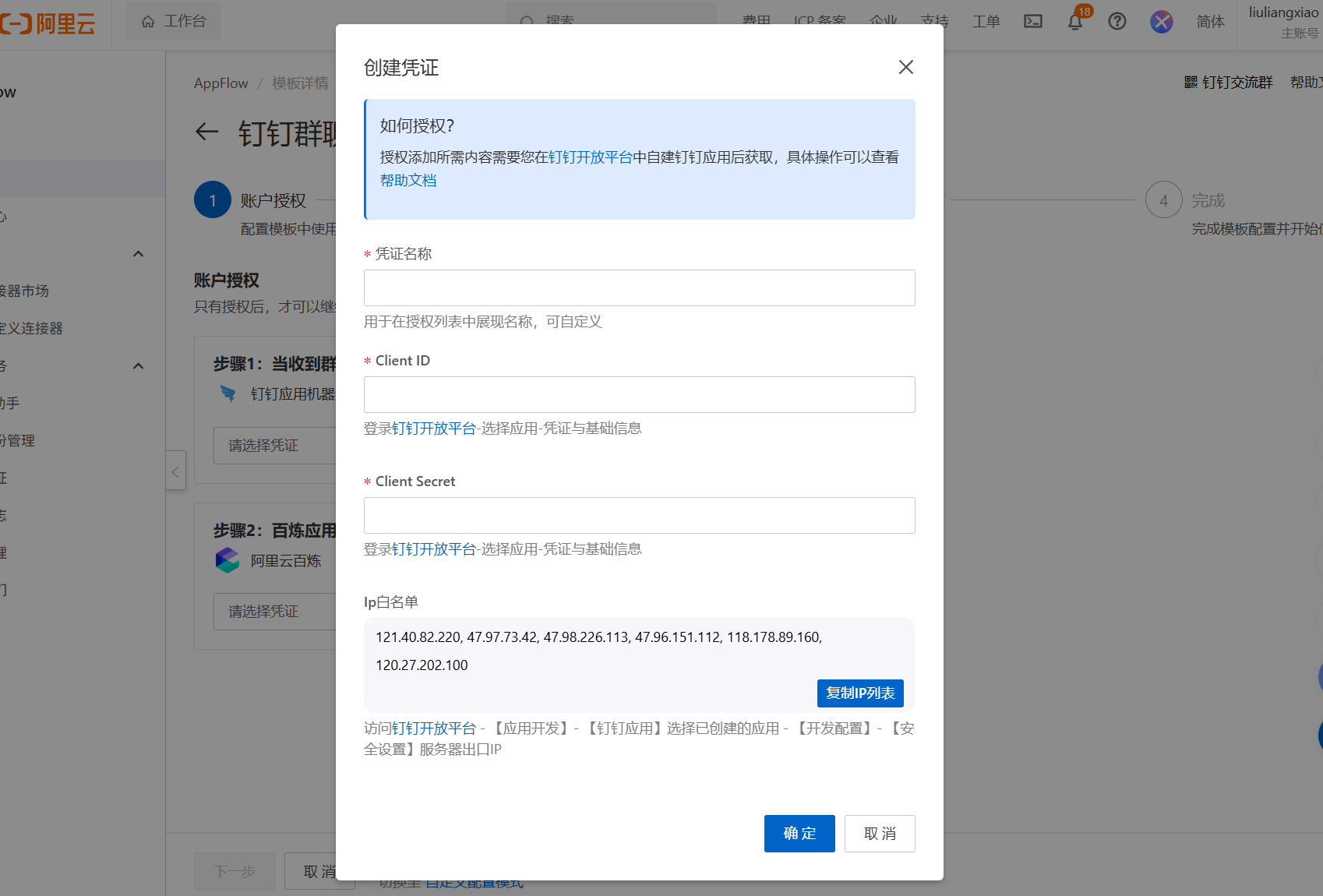Close the 创建凭证 dialog
1323x896 pixels.
905,67
